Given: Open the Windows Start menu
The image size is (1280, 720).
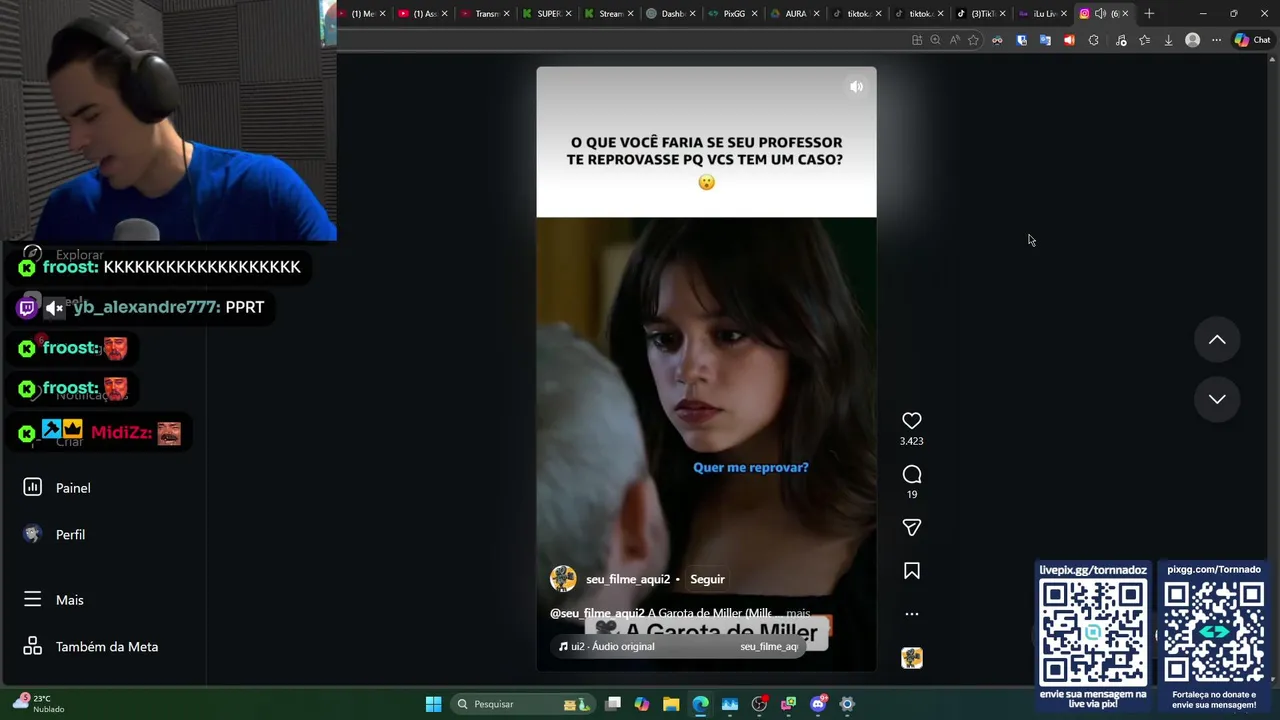Looking at the screenshot, I should click(433, 704).
